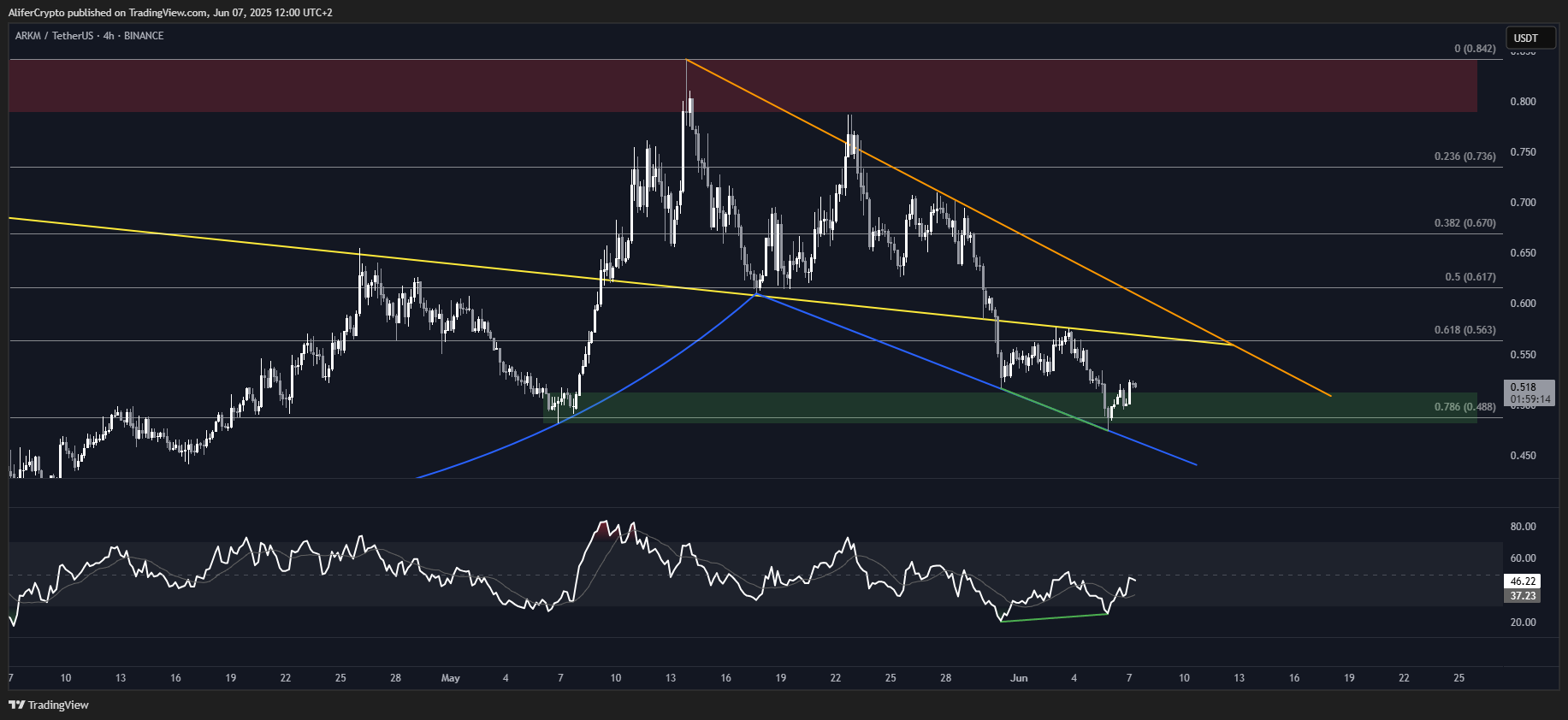Click the Jun label on time axis
1568x720 pixels.
tap(1019, 678)
